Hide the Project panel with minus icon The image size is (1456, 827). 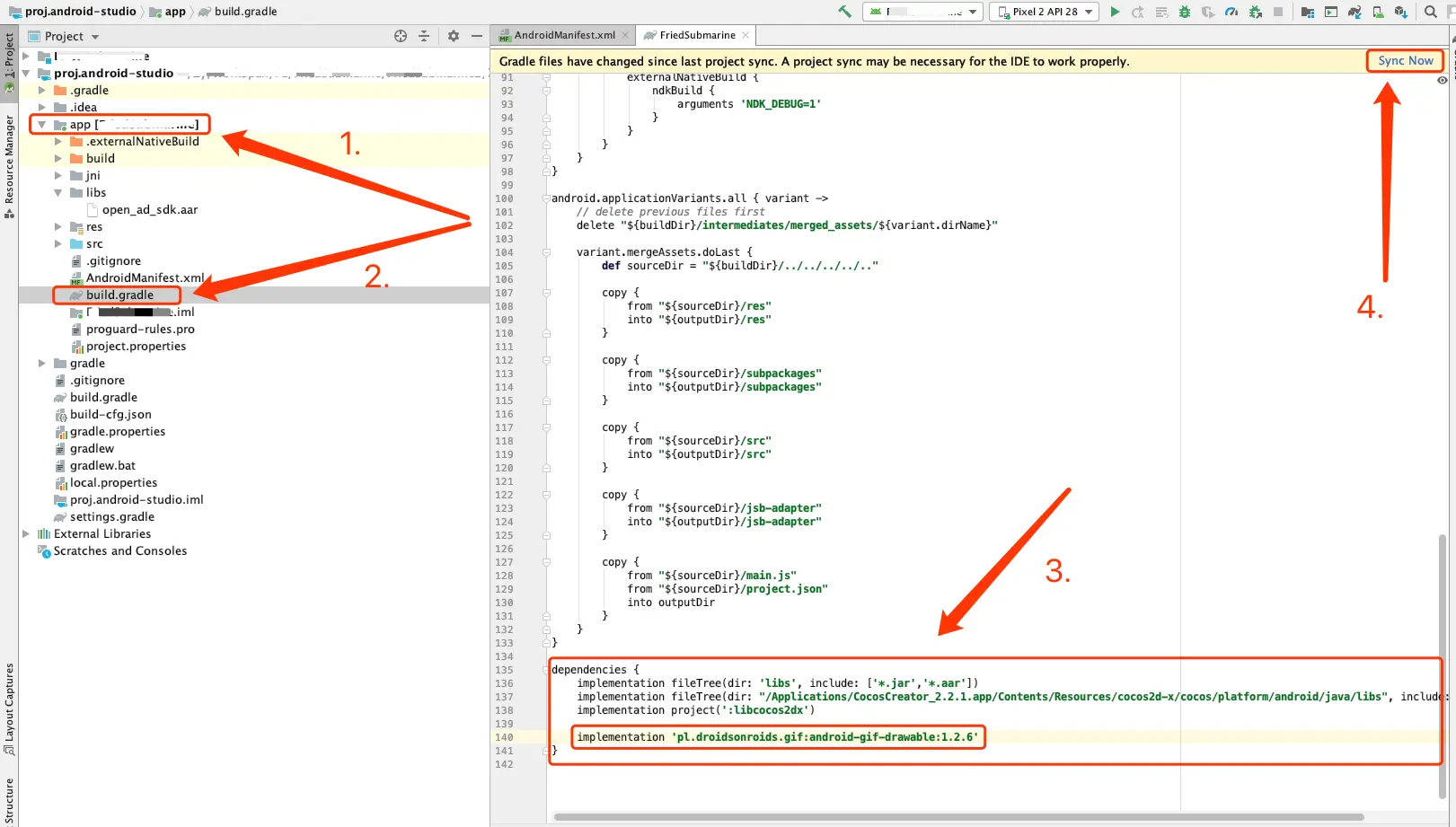[x=477, y=36]
